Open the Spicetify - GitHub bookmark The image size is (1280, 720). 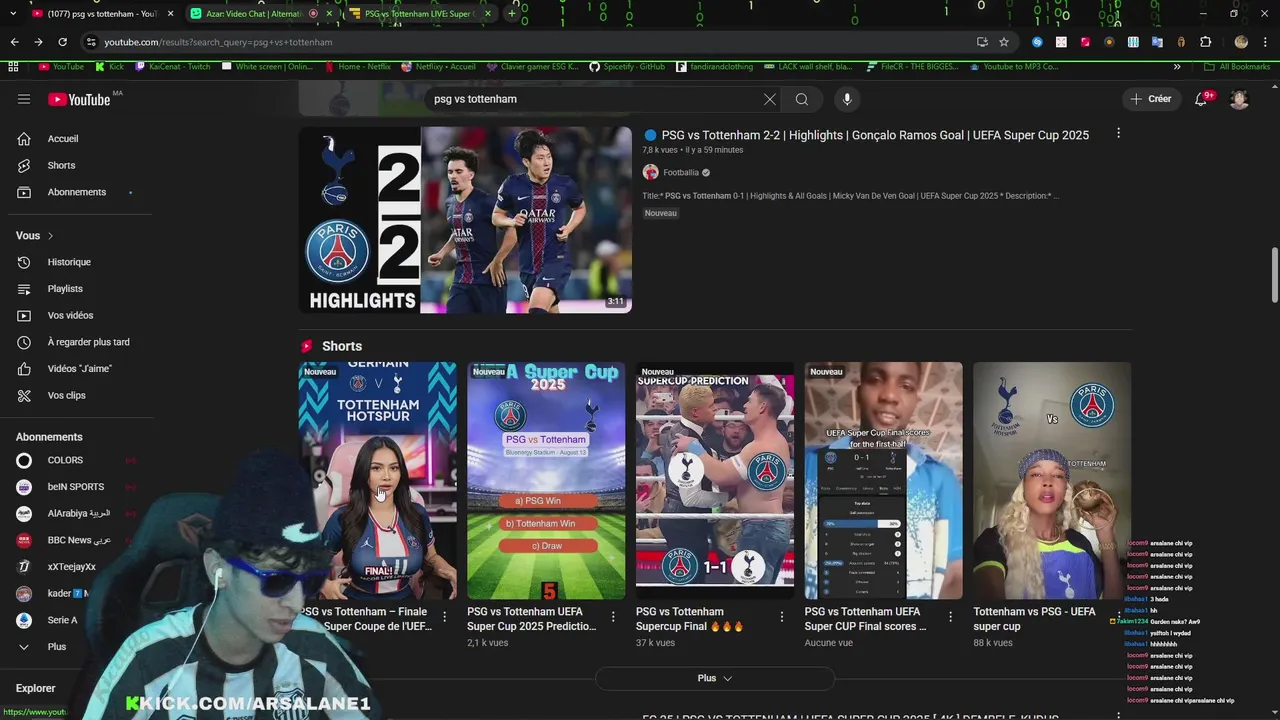click(627, 67)
